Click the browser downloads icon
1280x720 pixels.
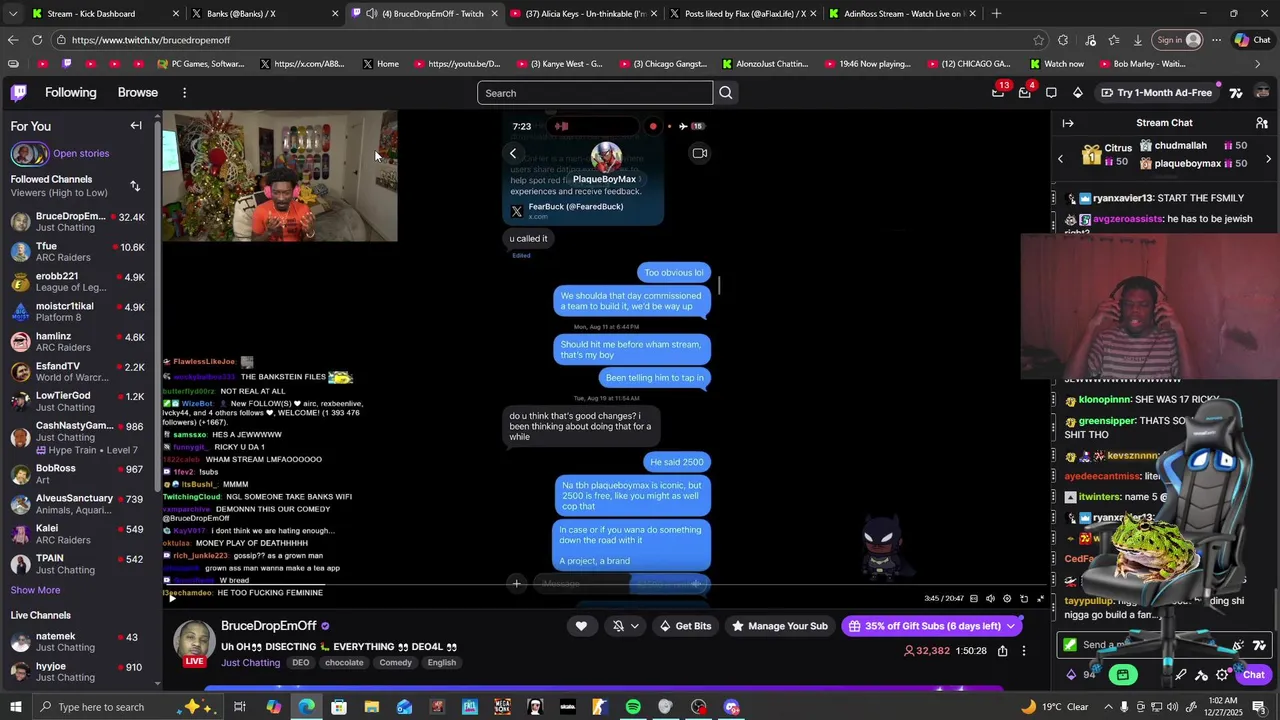tap(1138, 40)
